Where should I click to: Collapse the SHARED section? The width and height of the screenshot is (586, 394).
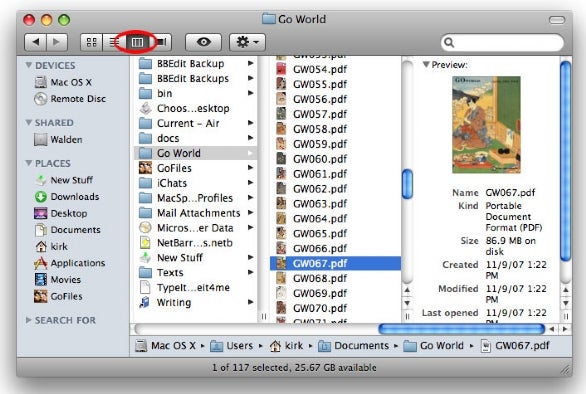click(28, 123)
